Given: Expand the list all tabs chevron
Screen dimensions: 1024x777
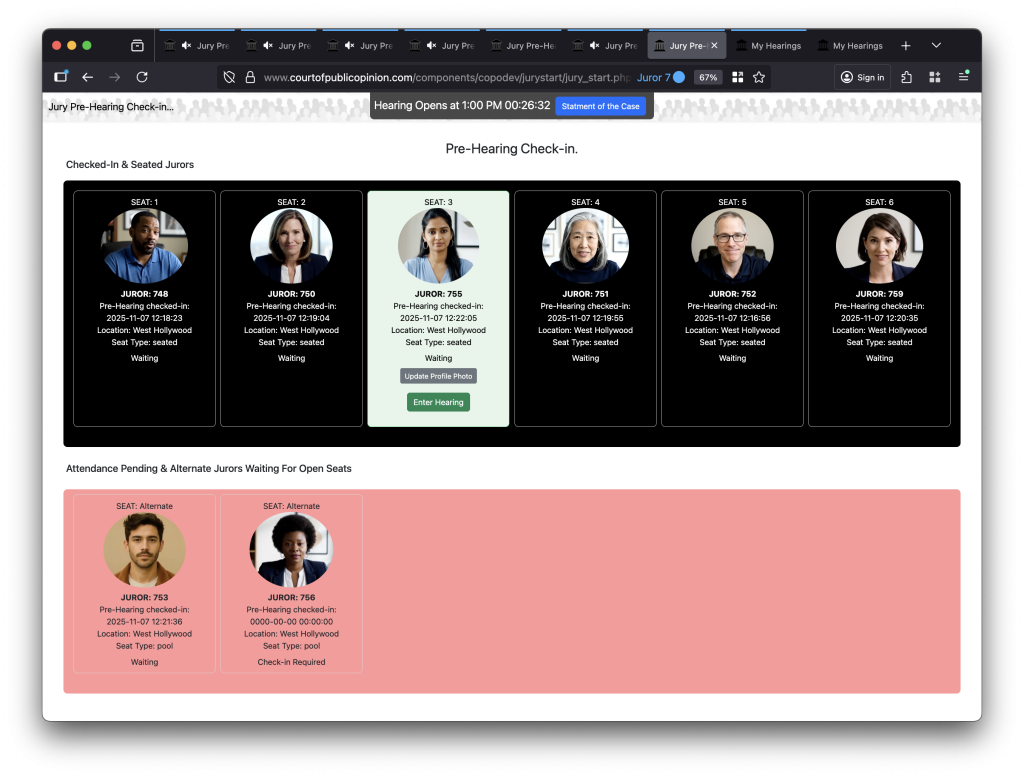Looking at the screenshot, I should pyautogui.click(x=936, y=46).
